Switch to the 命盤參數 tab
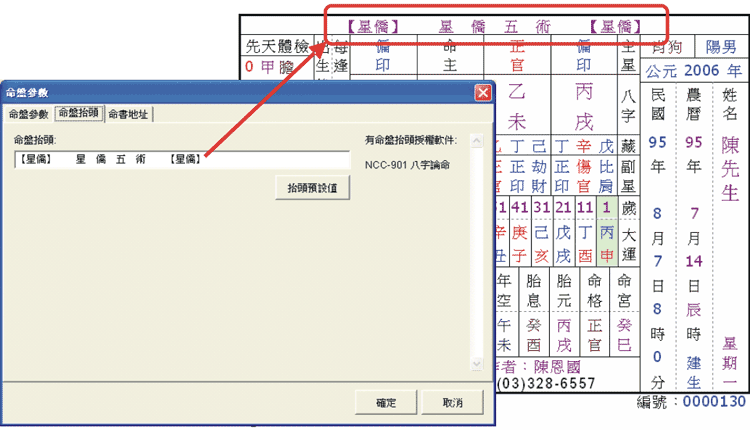750x430 pixels. (28, 114)
